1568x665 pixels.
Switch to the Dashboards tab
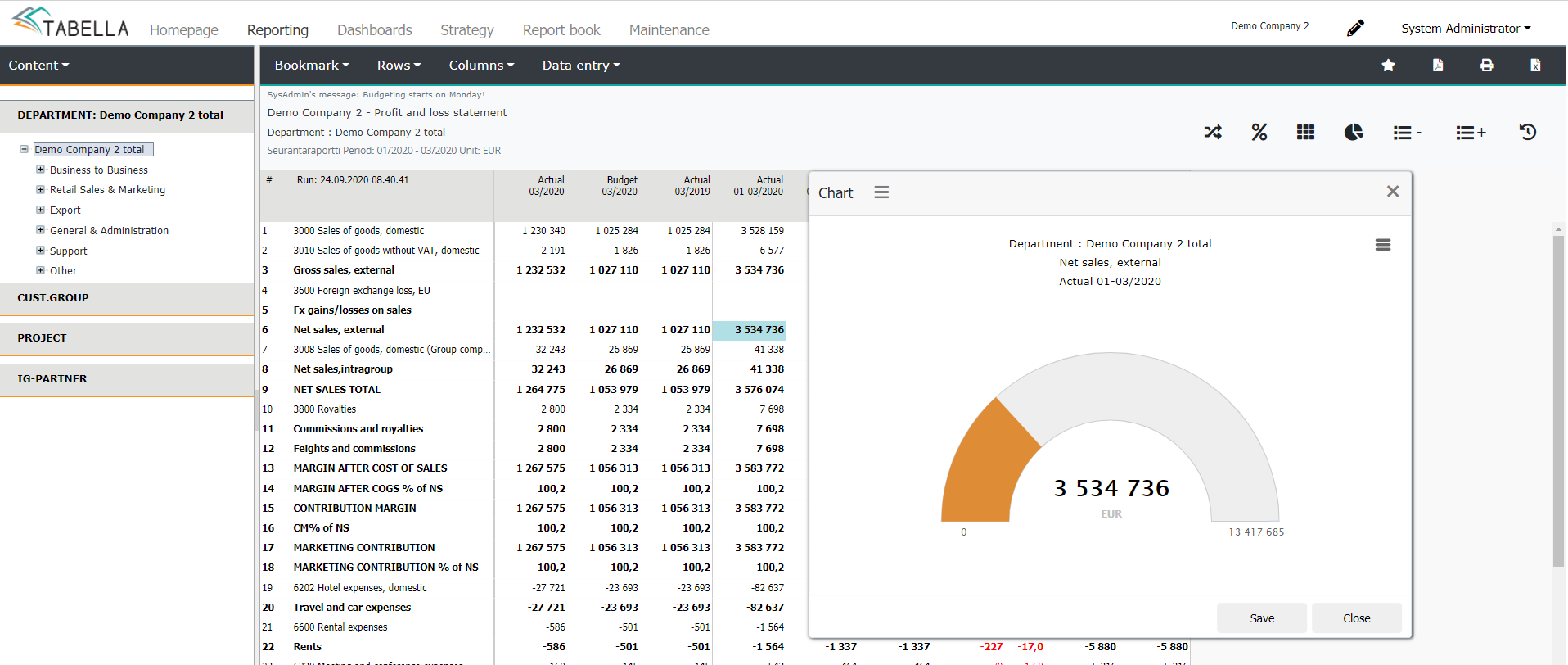click(375, 30)
